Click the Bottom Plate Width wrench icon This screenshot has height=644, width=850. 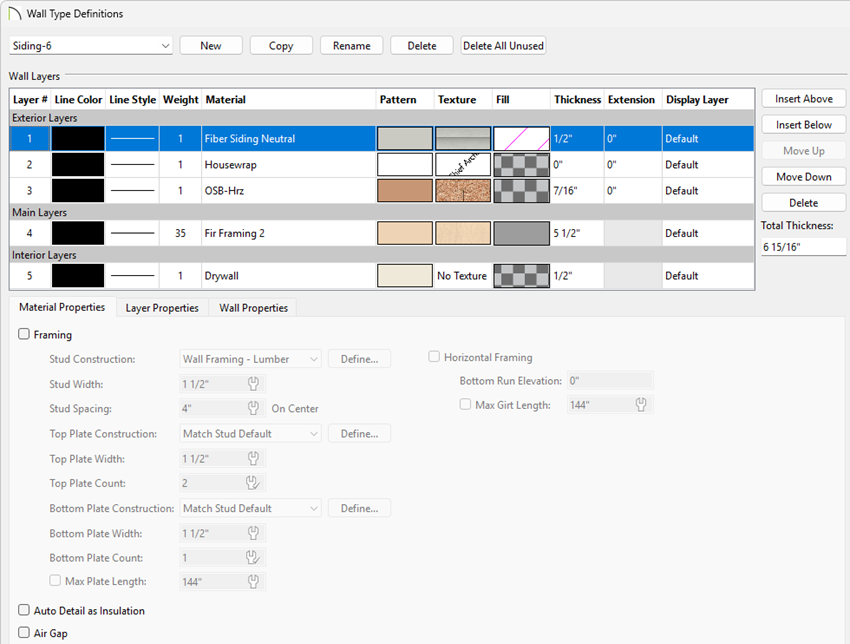[253, 533]
